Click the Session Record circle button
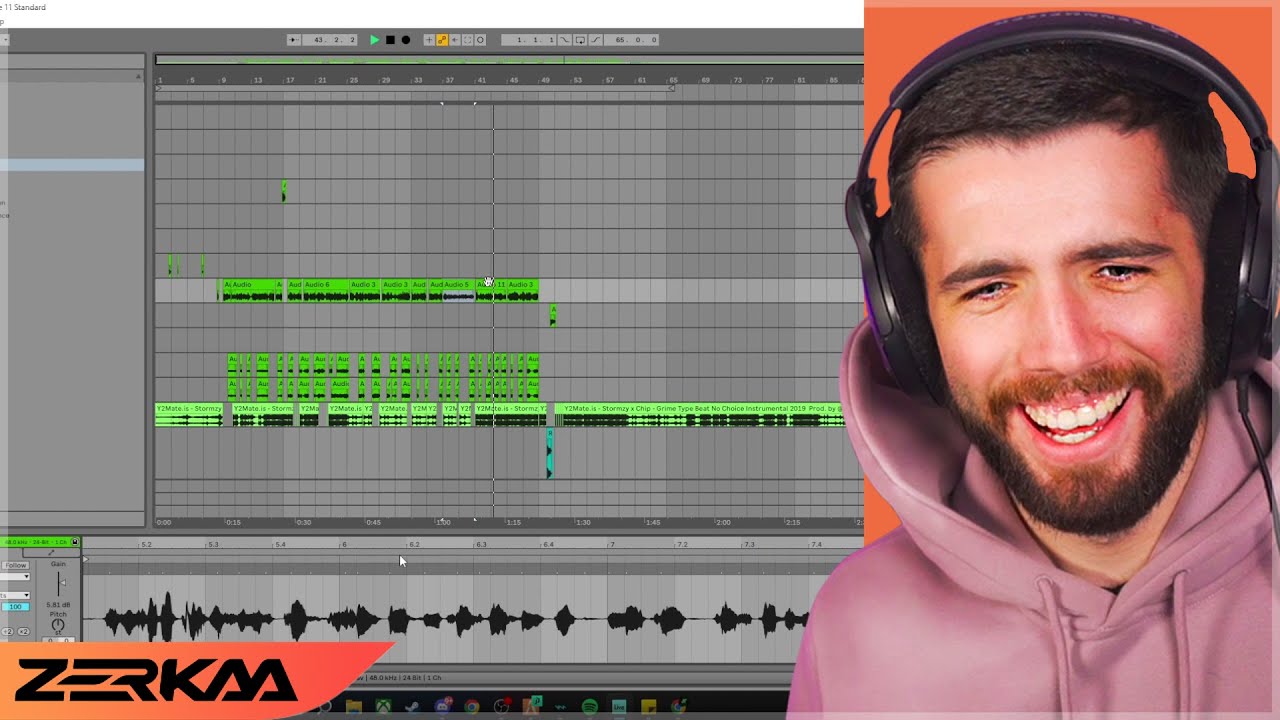Viewport: 1280px width, 720px height. coord(480,40)
